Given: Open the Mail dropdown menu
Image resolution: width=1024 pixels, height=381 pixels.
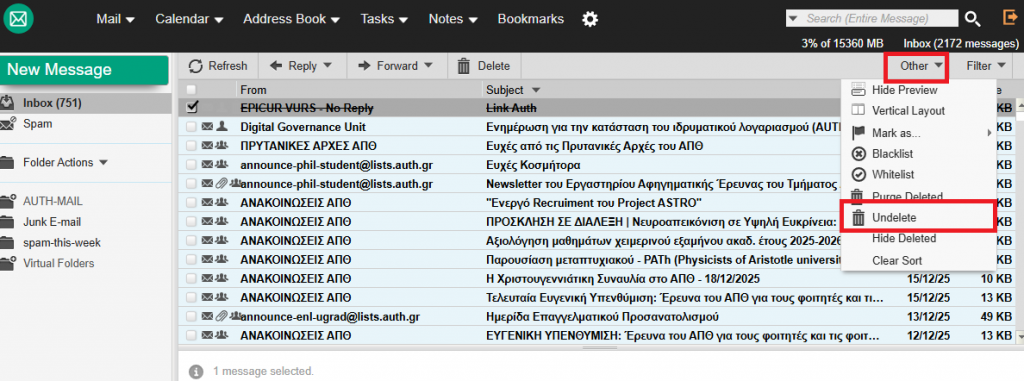Looking at the screenshot, I should click(116, 19).
